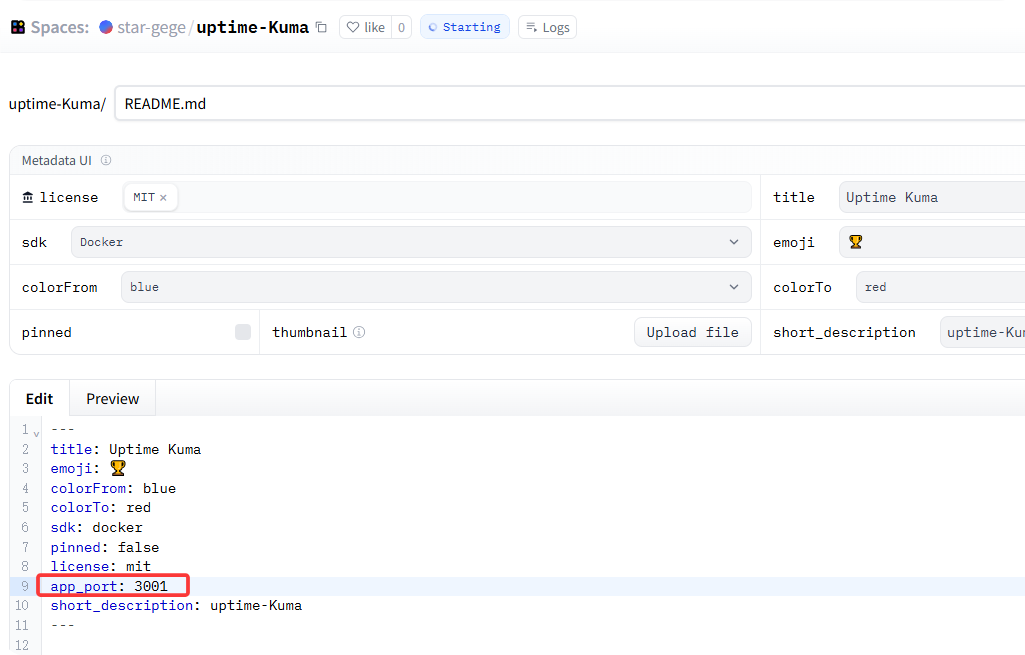Open the colorTo red dropdown
The image size is (1025, 655).
point(938,287)
